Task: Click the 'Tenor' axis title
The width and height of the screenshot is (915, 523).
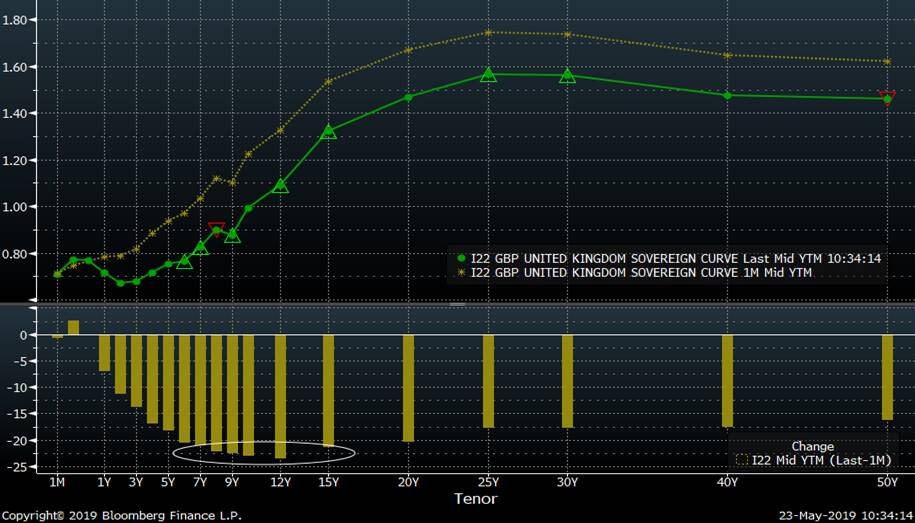Action: click(x=476, y=498)
